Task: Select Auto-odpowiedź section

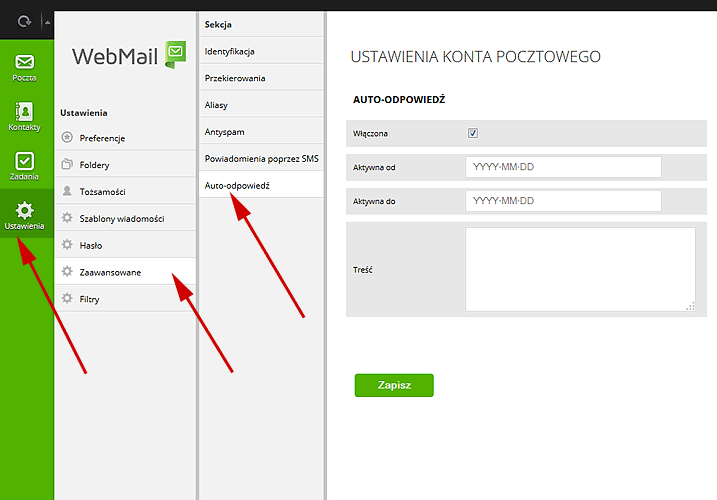Action: pos(261,185)
